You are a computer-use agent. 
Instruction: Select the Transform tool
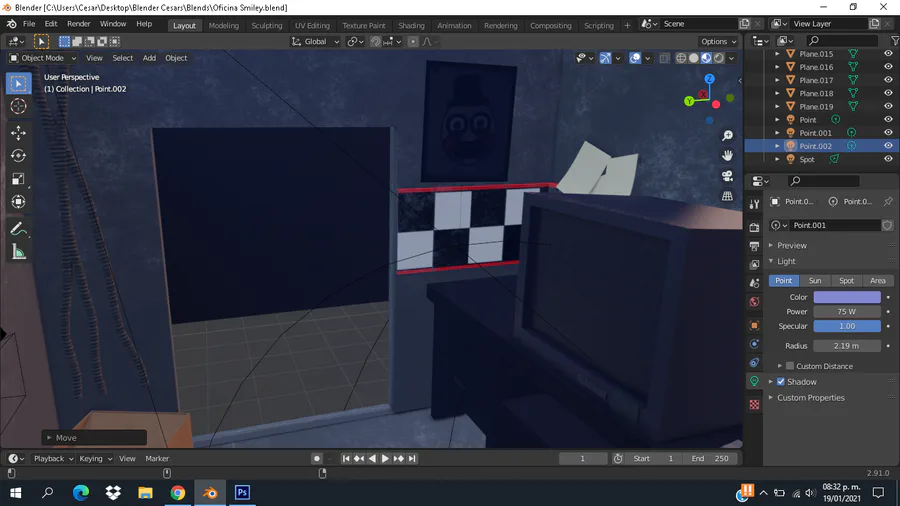[18, 202]
